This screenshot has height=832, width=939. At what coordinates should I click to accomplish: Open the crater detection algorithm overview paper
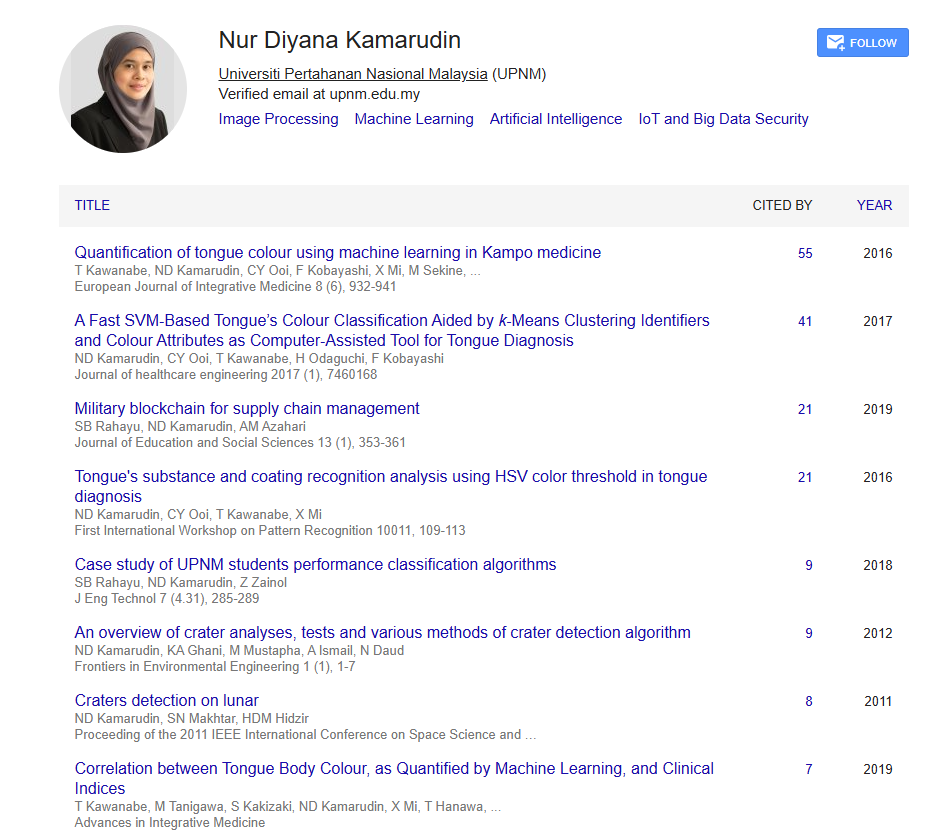point(382,632)
